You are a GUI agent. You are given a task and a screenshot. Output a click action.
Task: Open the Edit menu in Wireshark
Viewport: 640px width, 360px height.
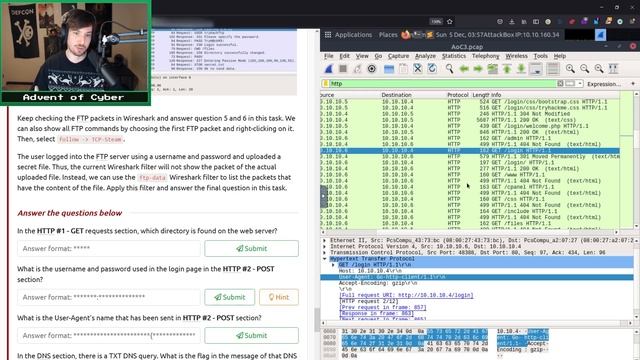click(344, 56)
